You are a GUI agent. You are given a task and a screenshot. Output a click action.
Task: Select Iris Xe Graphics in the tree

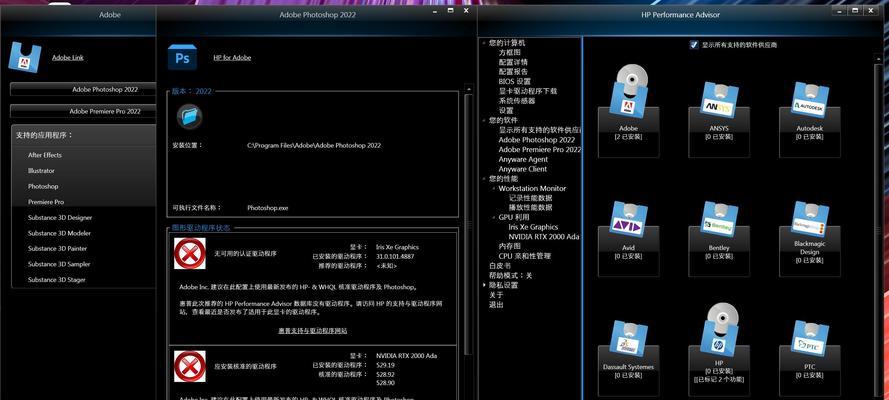point(533,227)
